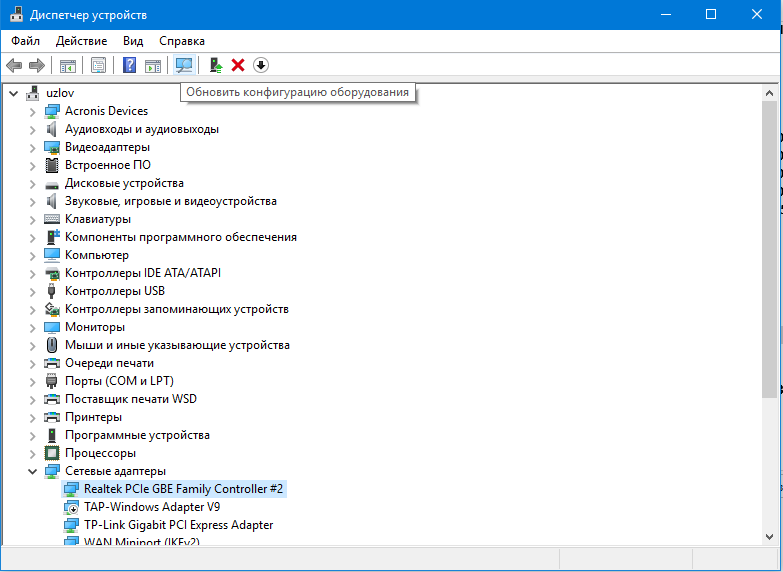Expand the Видеоадаптеры category
This screenshot has width=783, height=572.
tap(33, 147)
